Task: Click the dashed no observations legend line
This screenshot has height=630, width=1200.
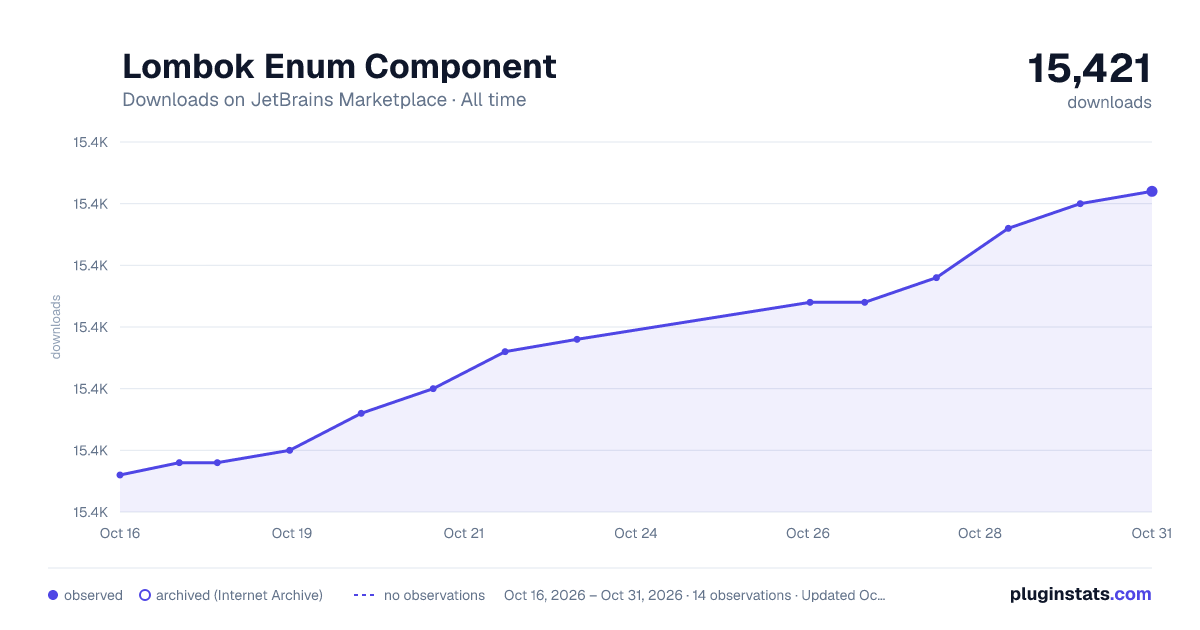Action: pos(364,595)
